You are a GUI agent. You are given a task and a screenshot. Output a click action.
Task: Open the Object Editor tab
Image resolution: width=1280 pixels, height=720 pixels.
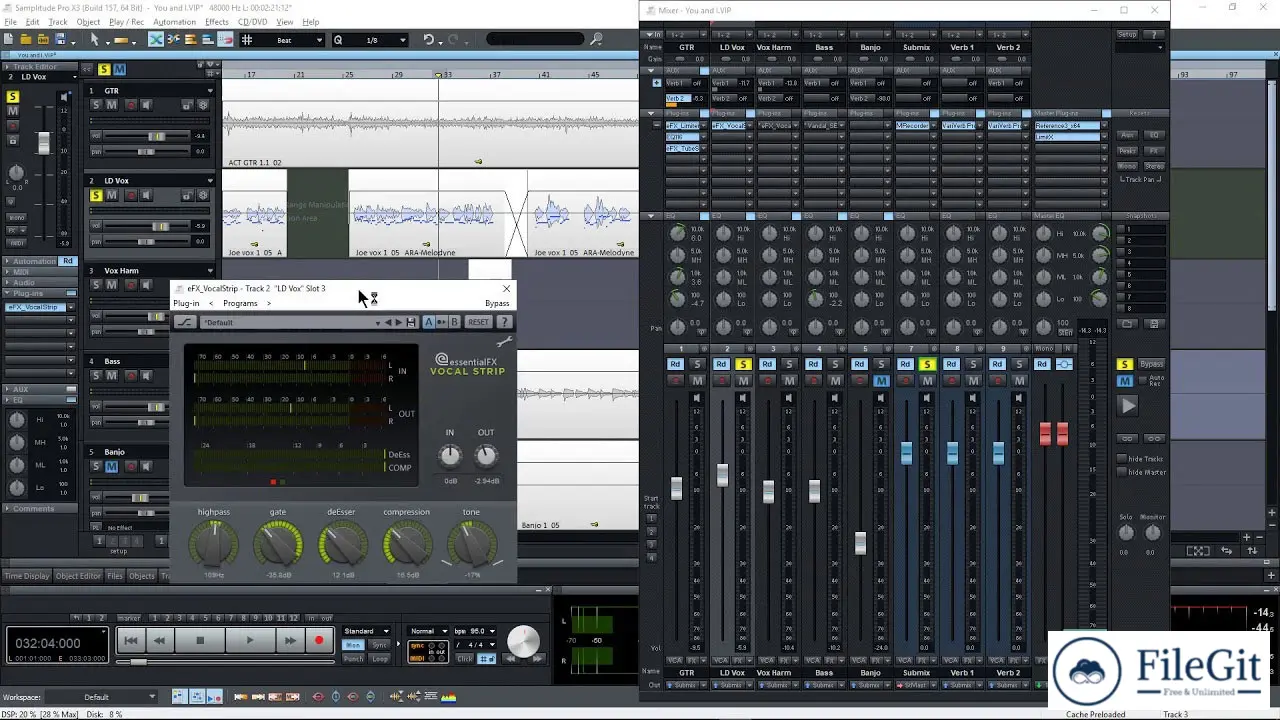coord(78,576)
